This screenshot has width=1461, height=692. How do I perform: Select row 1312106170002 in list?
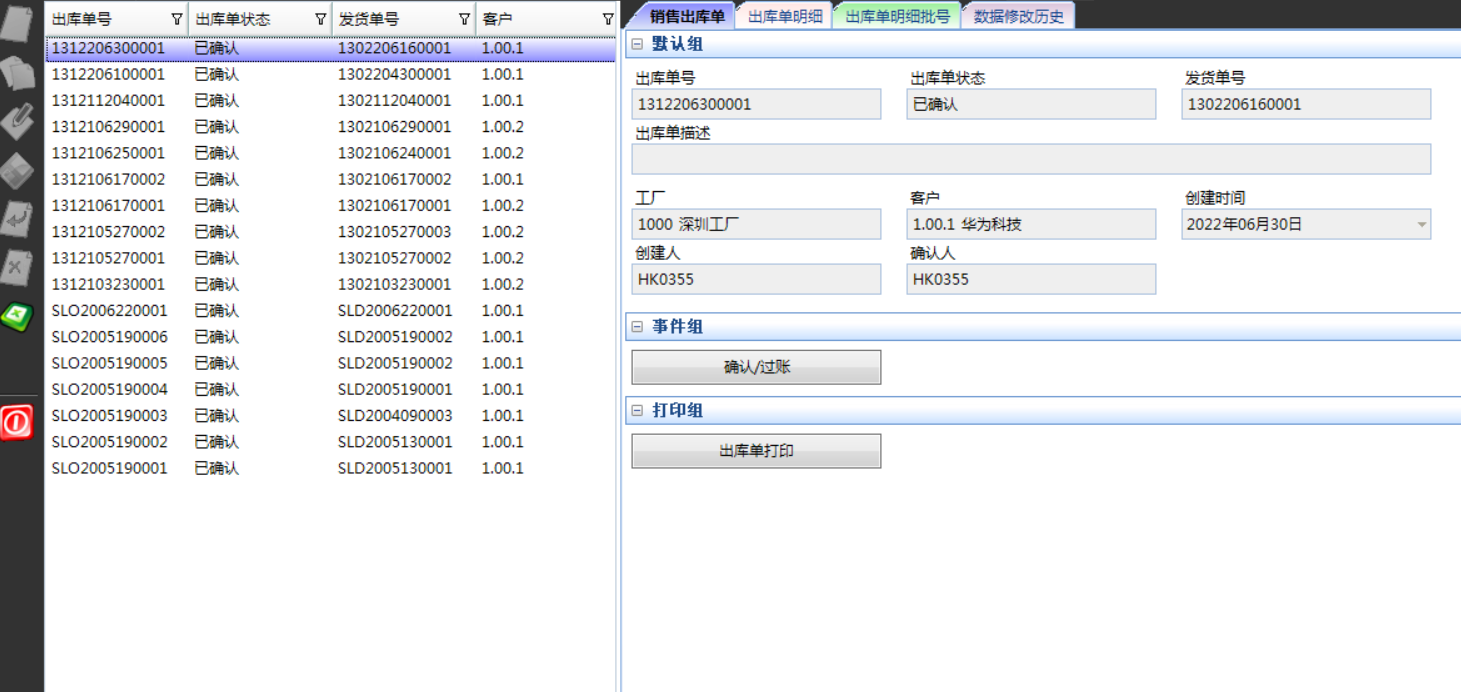point(330,179)
